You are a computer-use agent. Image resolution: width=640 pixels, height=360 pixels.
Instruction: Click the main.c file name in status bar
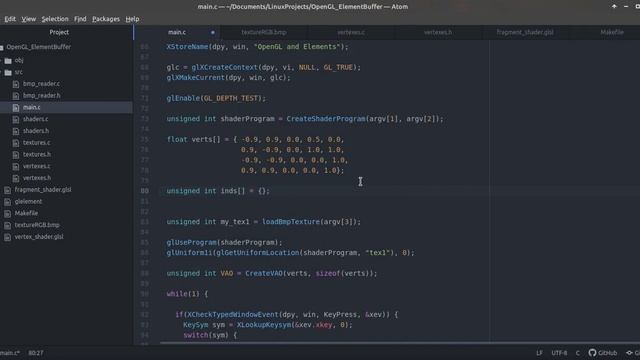[10, 353]
